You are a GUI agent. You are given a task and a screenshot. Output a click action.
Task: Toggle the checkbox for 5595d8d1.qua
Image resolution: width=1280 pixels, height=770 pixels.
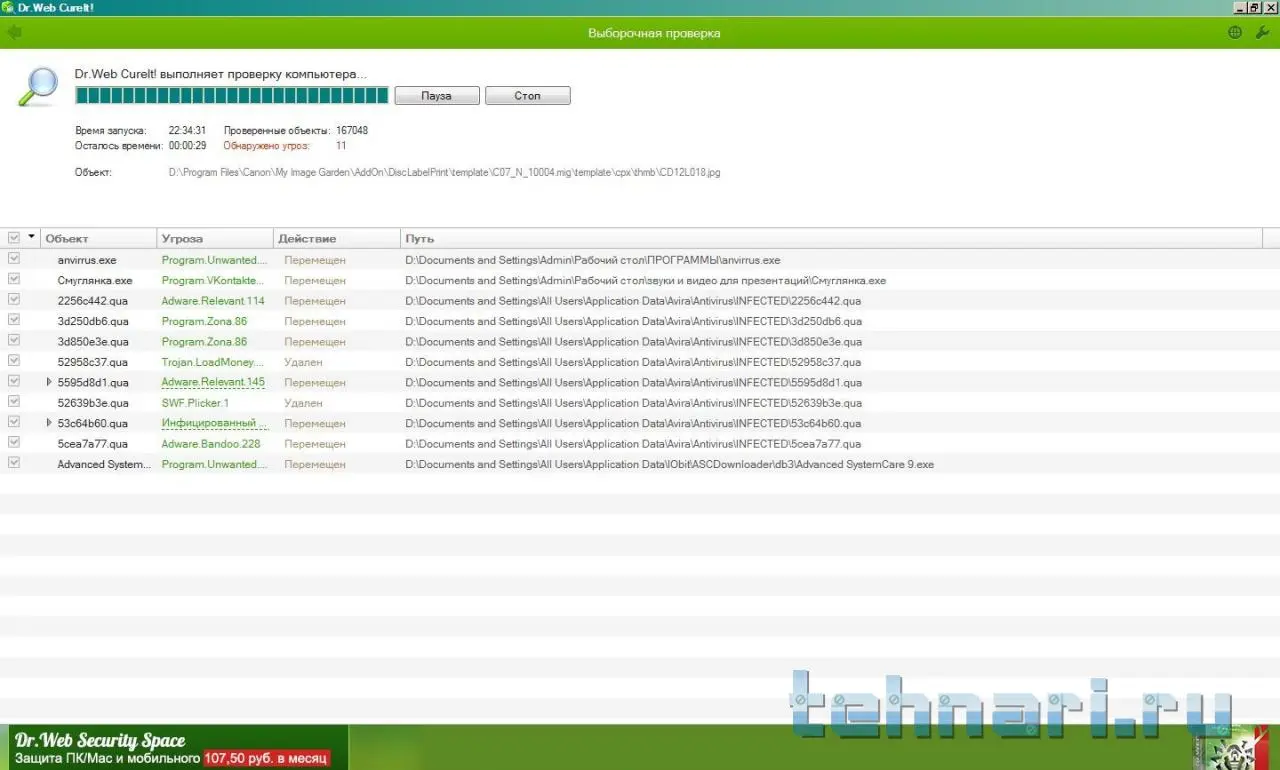tap(14, 382)
